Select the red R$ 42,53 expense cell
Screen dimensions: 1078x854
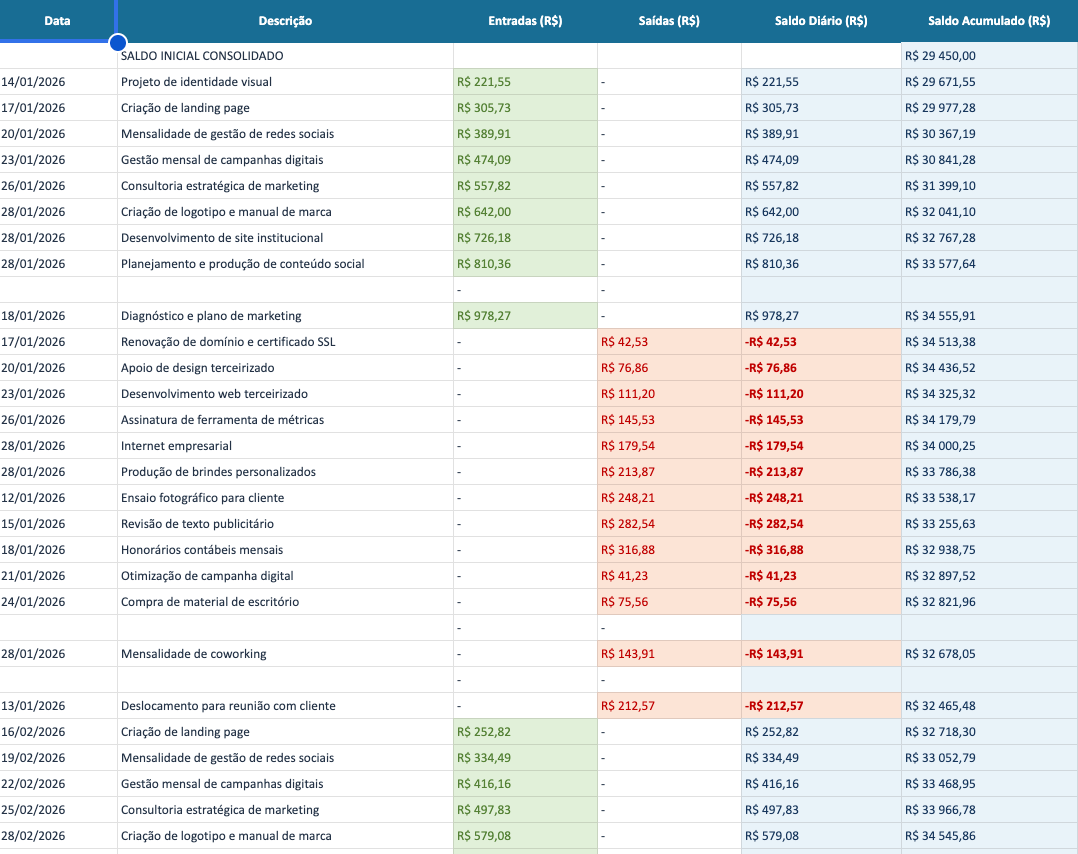(x=669, y=342)
